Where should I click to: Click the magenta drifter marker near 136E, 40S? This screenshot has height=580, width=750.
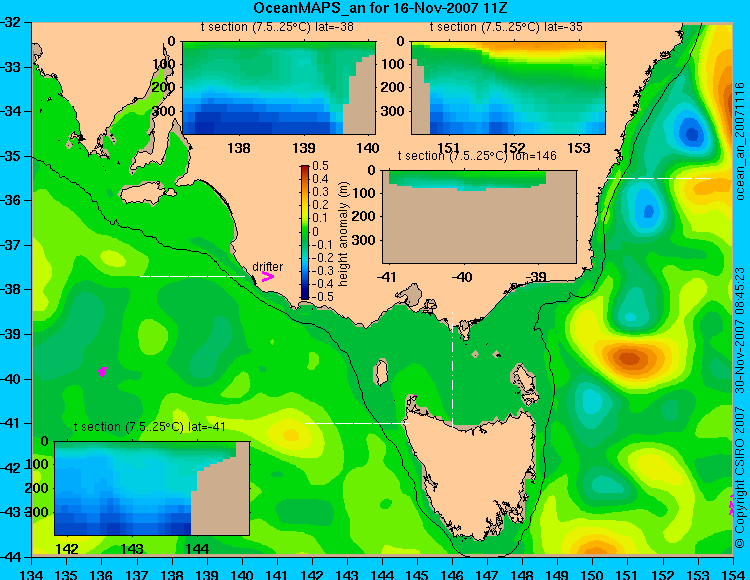pyautogui.click(x=102, y=372)
